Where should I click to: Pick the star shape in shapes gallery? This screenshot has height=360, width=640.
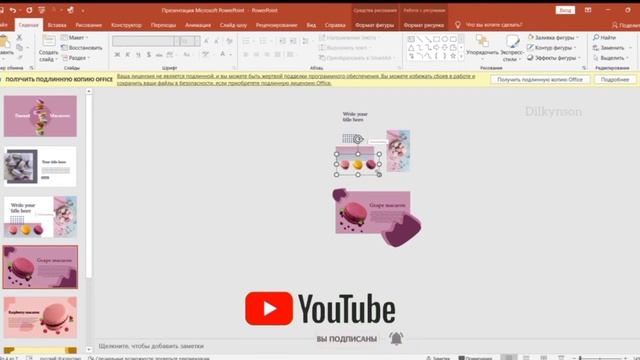(x=453, y=56)
